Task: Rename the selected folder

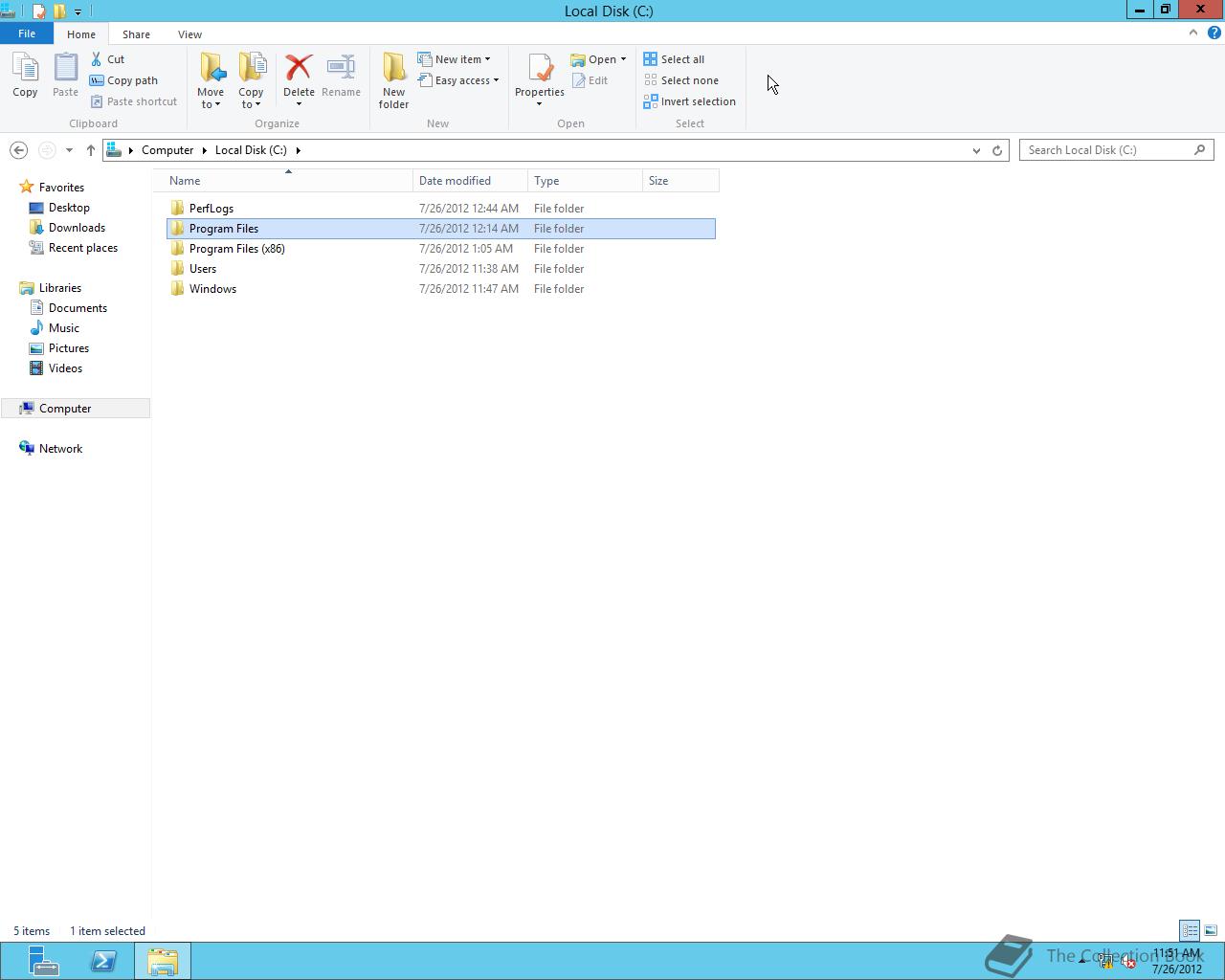Action: coord(341,76)
